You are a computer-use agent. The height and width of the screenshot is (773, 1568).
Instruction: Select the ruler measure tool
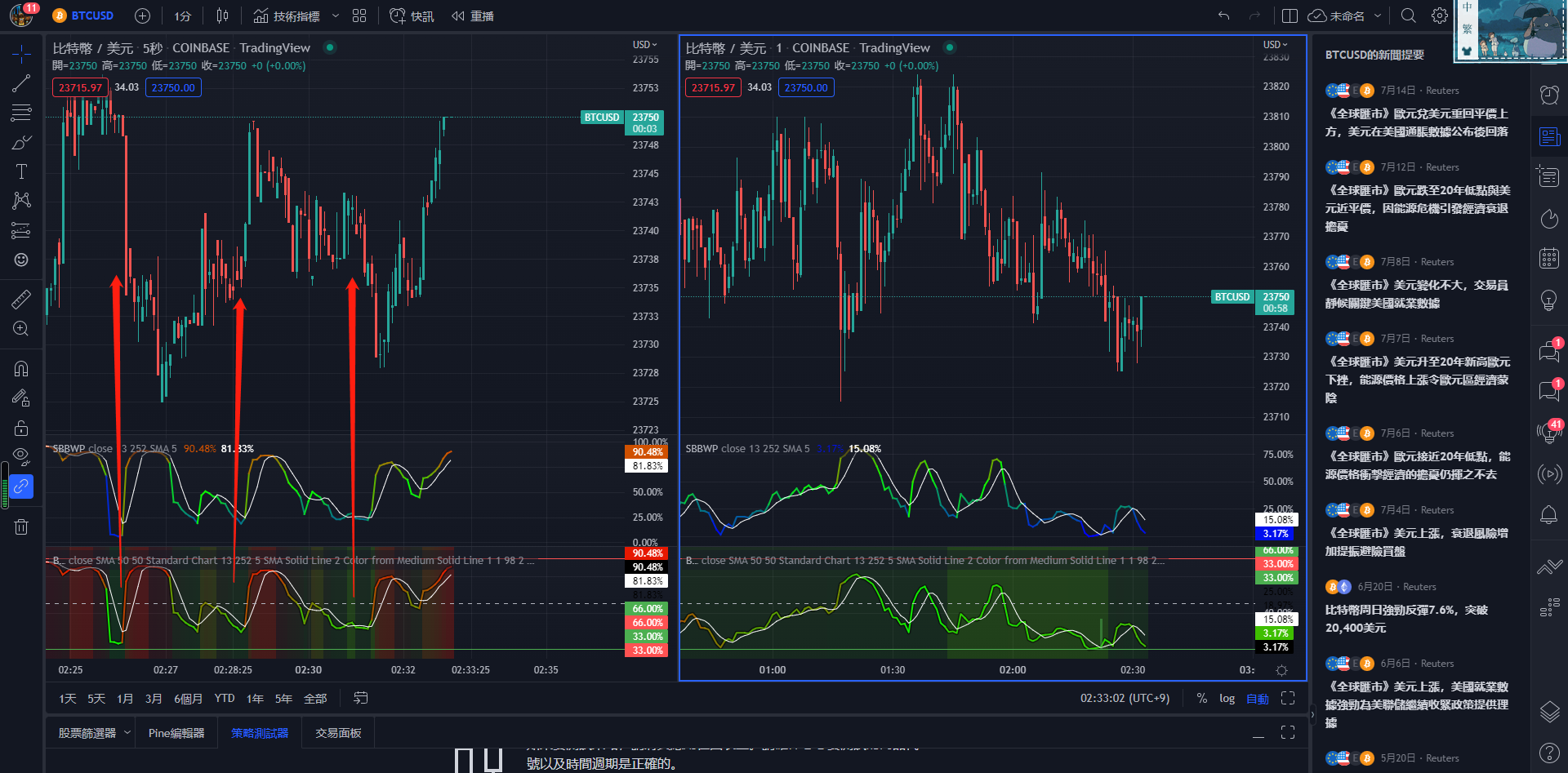pyautogui.click(x=21, y=299)
